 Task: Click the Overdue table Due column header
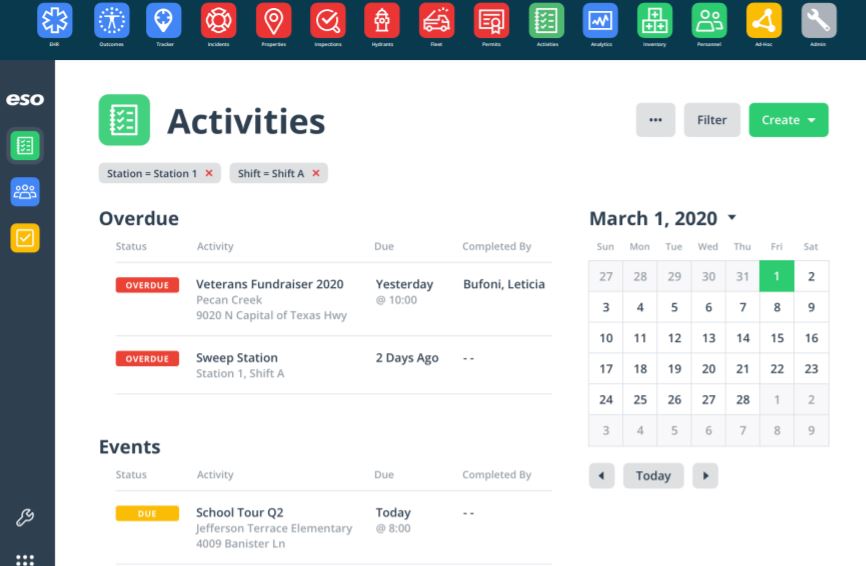pos(384,246)
